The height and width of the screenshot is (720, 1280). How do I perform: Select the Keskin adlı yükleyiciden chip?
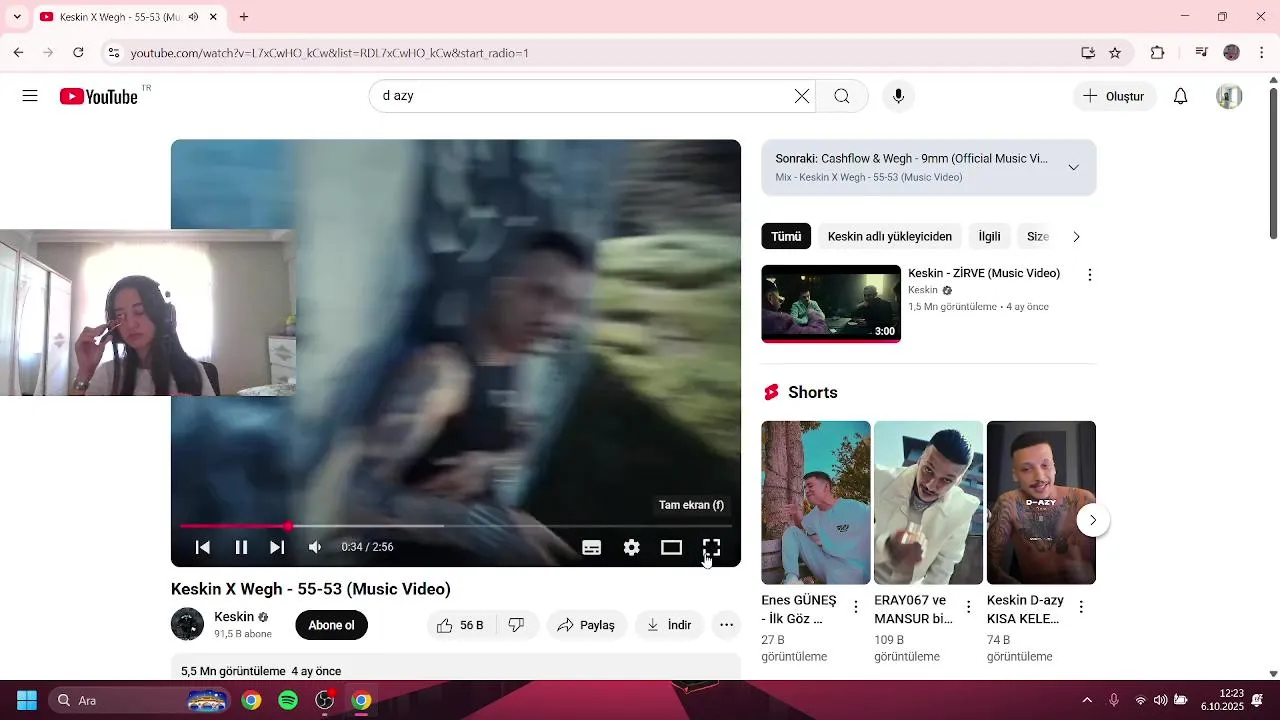tap(890, 236)
